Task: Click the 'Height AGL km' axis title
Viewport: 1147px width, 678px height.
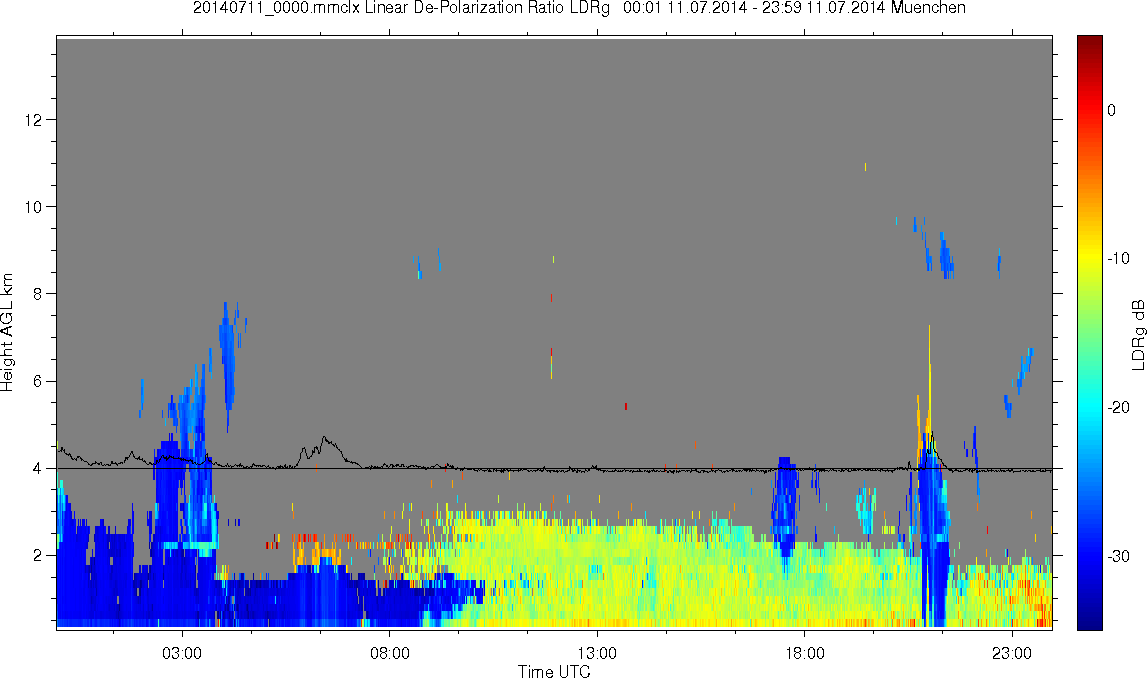Action: 7,332
